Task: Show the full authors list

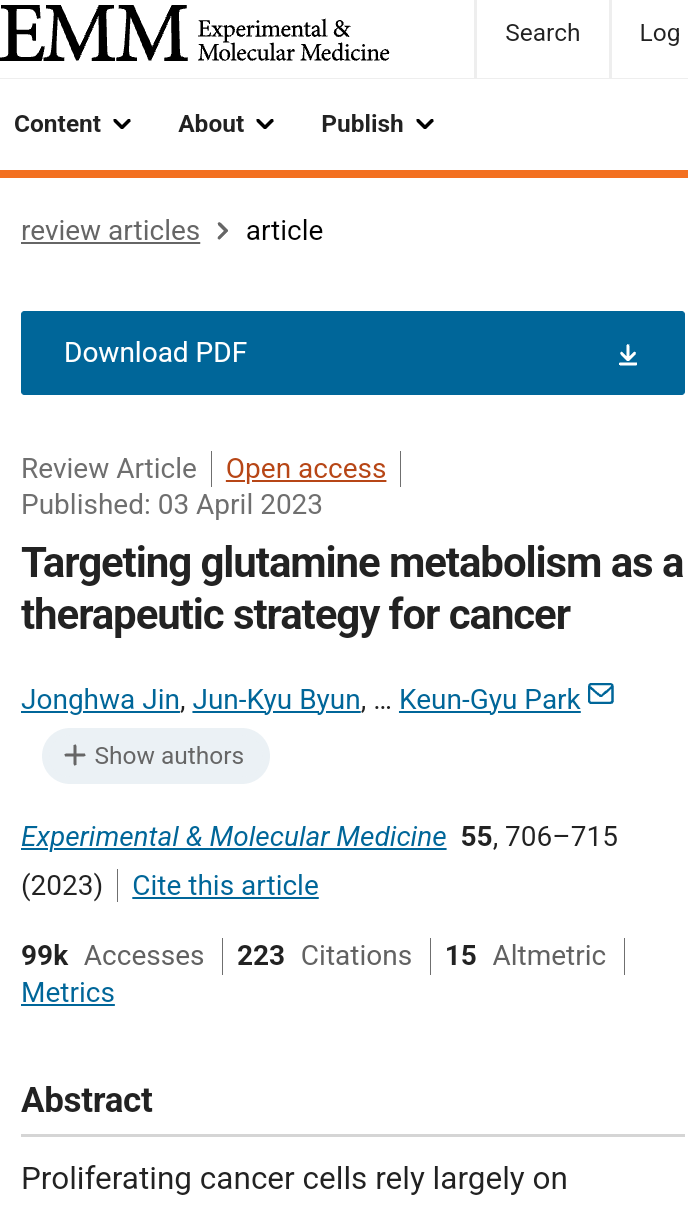Action: click(156, 756)
